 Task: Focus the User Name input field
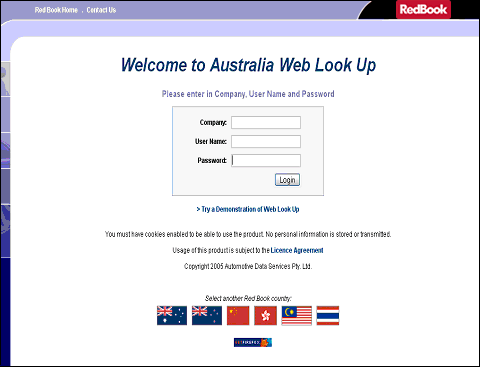(x=266, y=141)
